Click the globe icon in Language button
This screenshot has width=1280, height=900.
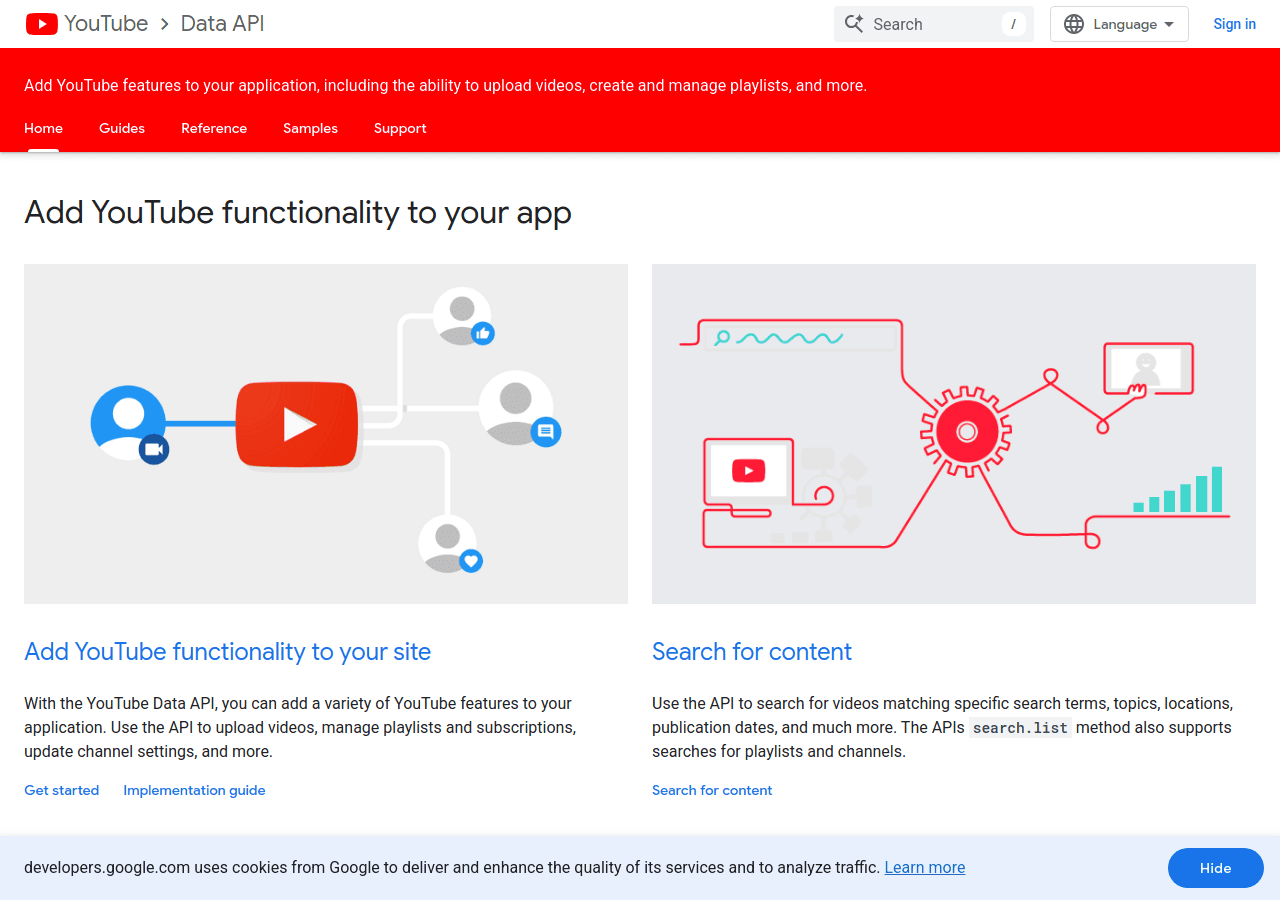(x=1074, y=24)
